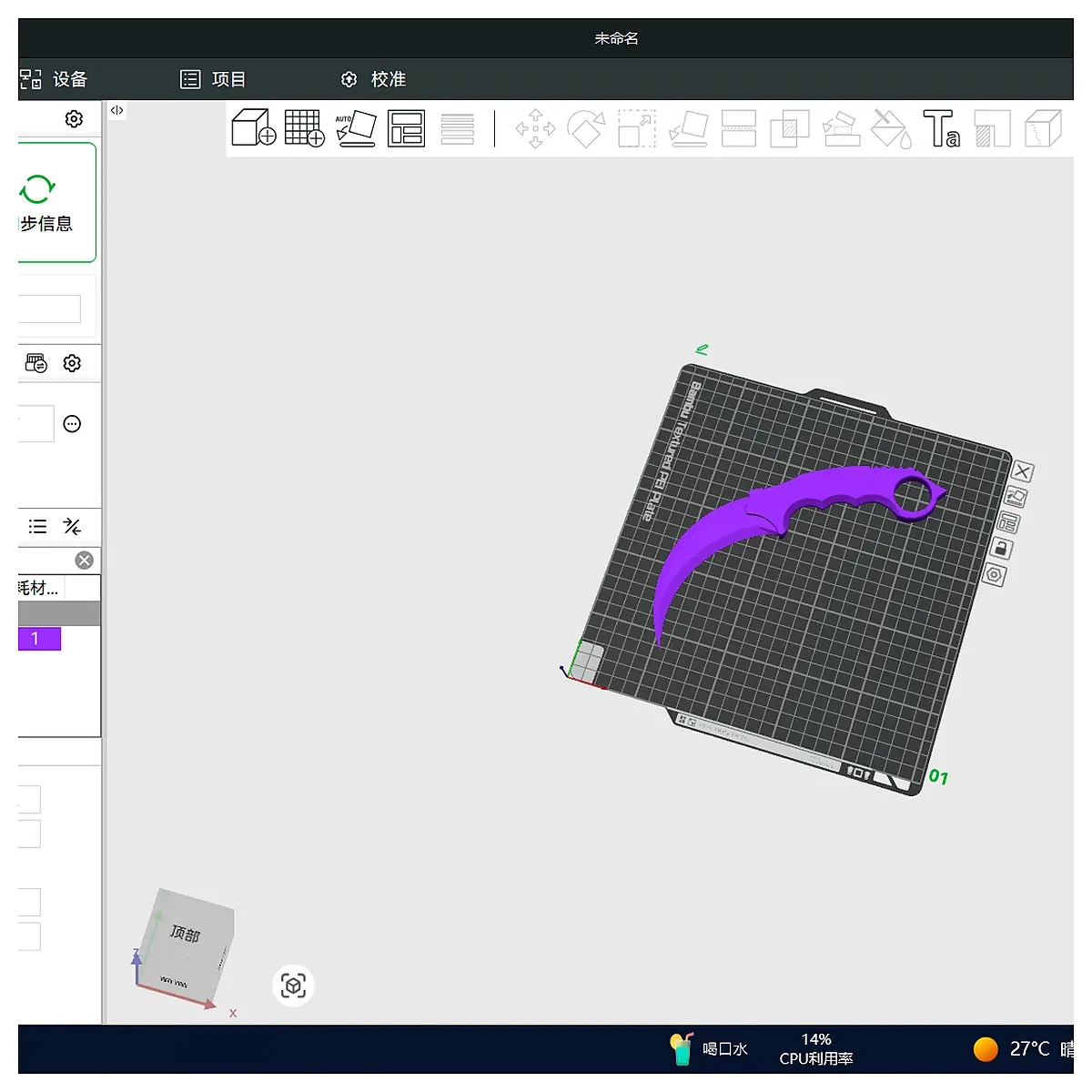The width and height of the screenshot is (1092, 1092).
Task: Edit the plate name pencil icon
Action: [x=702, y=349]
